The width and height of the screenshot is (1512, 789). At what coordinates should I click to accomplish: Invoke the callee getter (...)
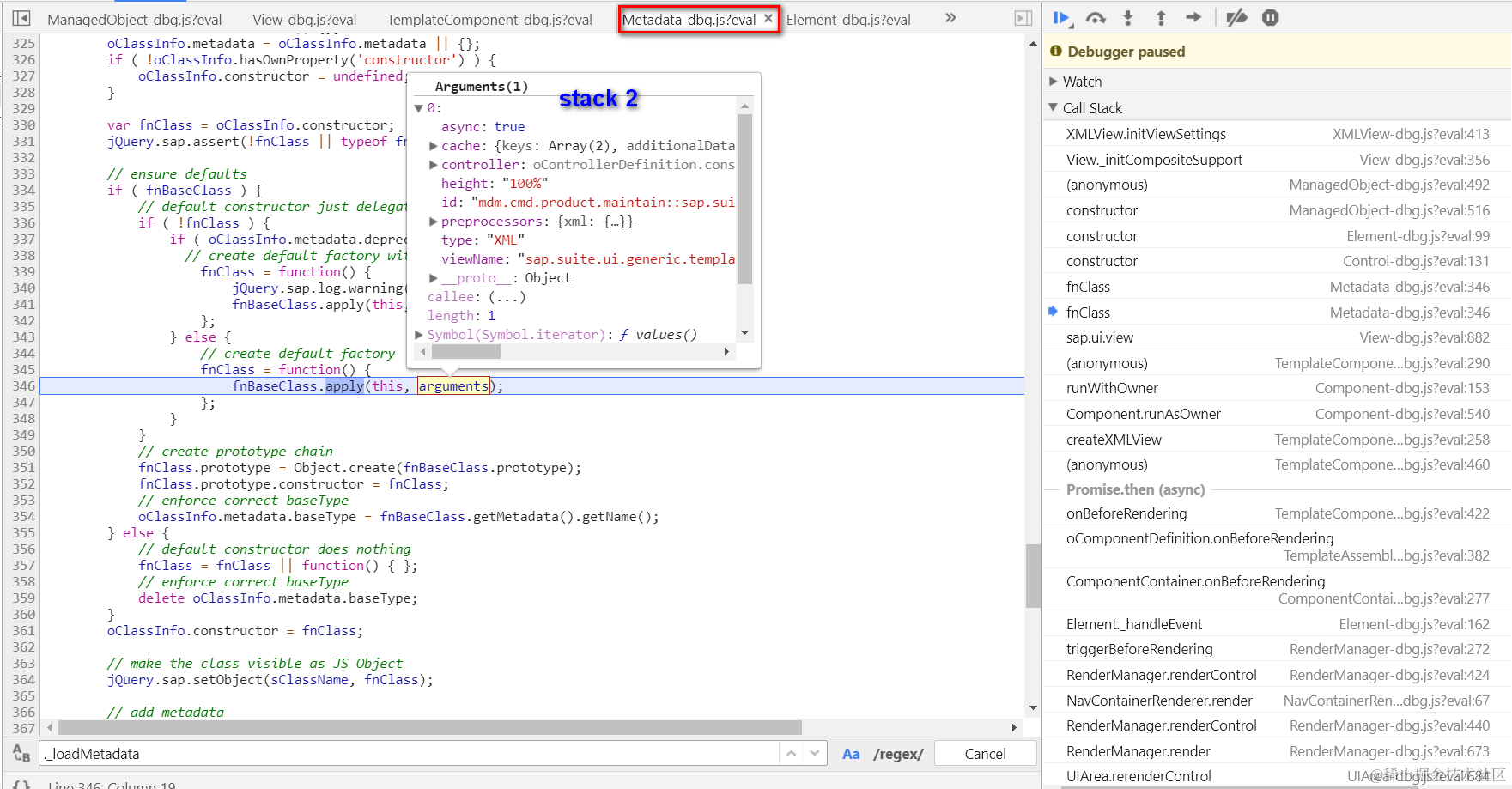click(507, 297)
